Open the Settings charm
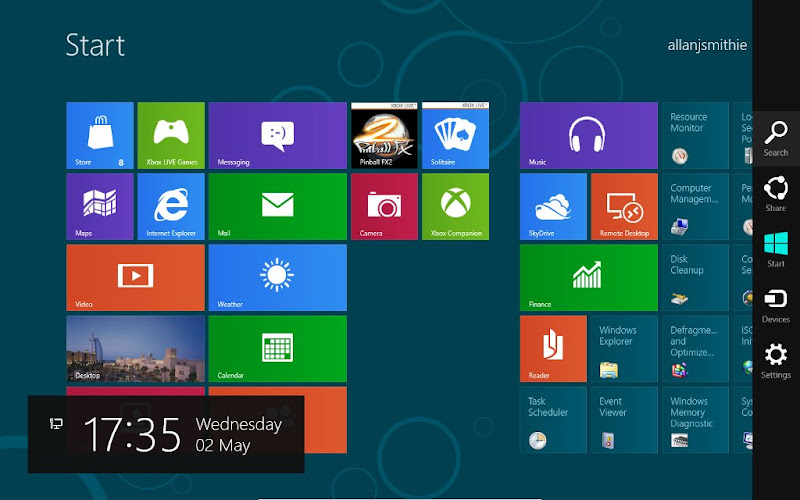Viewport: 800px width, 500px height. coord(776,361)
